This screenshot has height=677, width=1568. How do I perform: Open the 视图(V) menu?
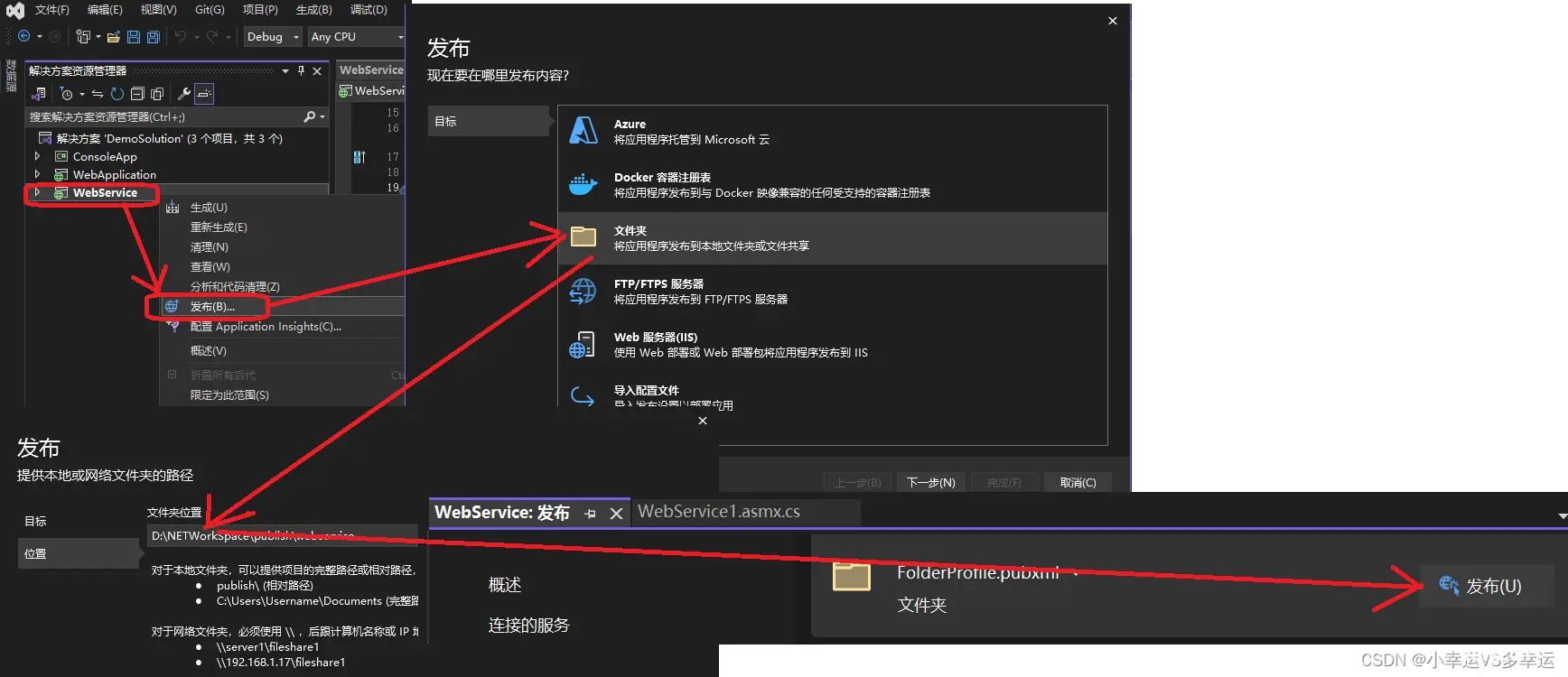click(158, 10)
